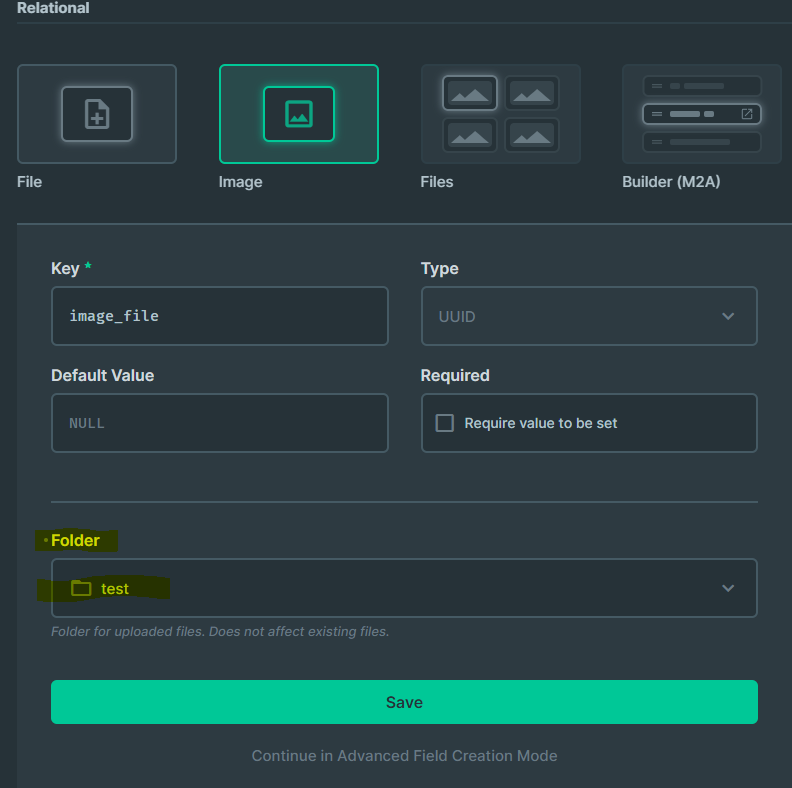Tick the Require value to be set checkbox
The image size is (792, 788).
coord(444,423)
